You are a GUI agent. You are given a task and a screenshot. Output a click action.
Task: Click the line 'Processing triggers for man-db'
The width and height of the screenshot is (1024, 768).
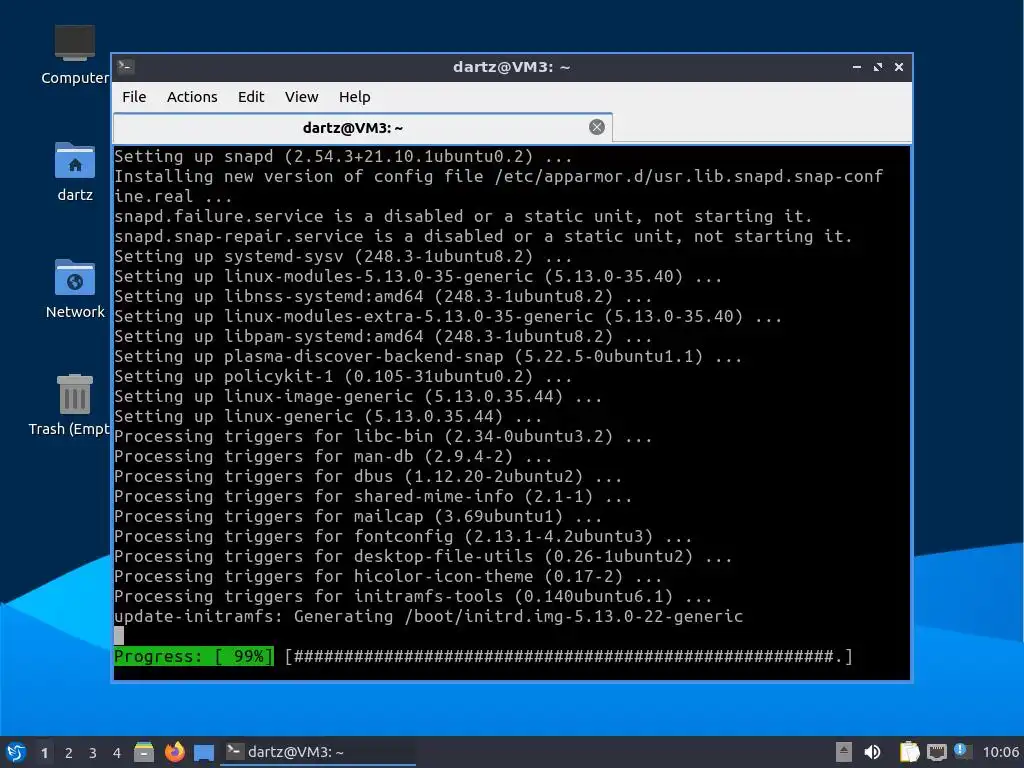[x=333, y=456]
